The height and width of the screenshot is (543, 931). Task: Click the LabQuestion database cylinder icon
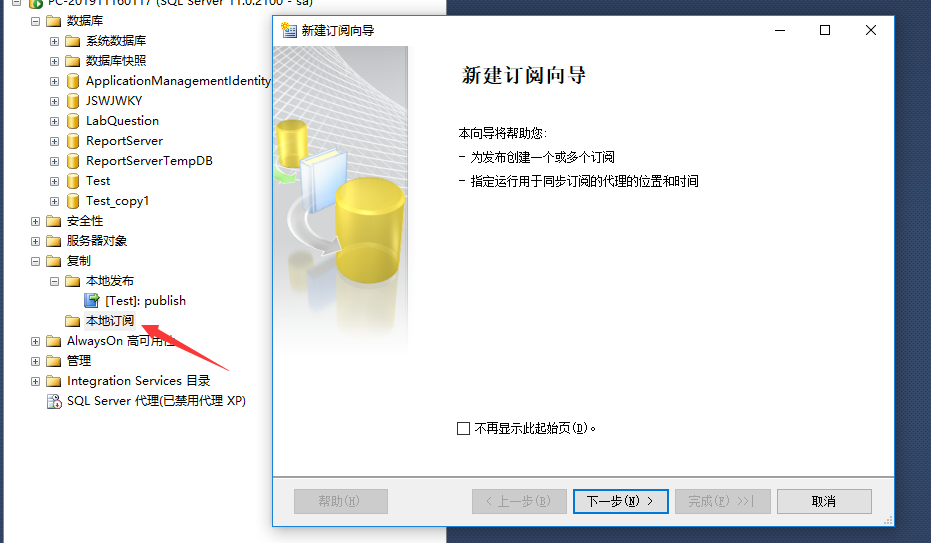(73, 121)
